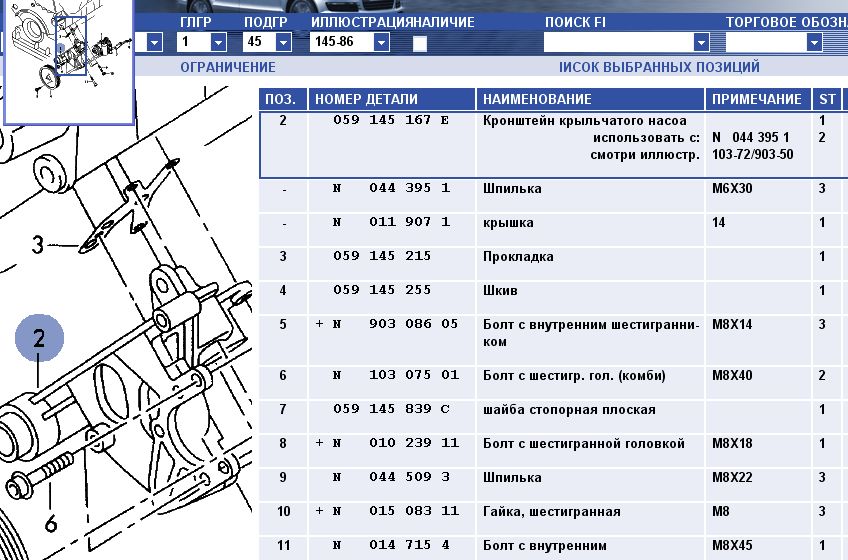Select part number 059 145 167 E

tap(391, 120)
